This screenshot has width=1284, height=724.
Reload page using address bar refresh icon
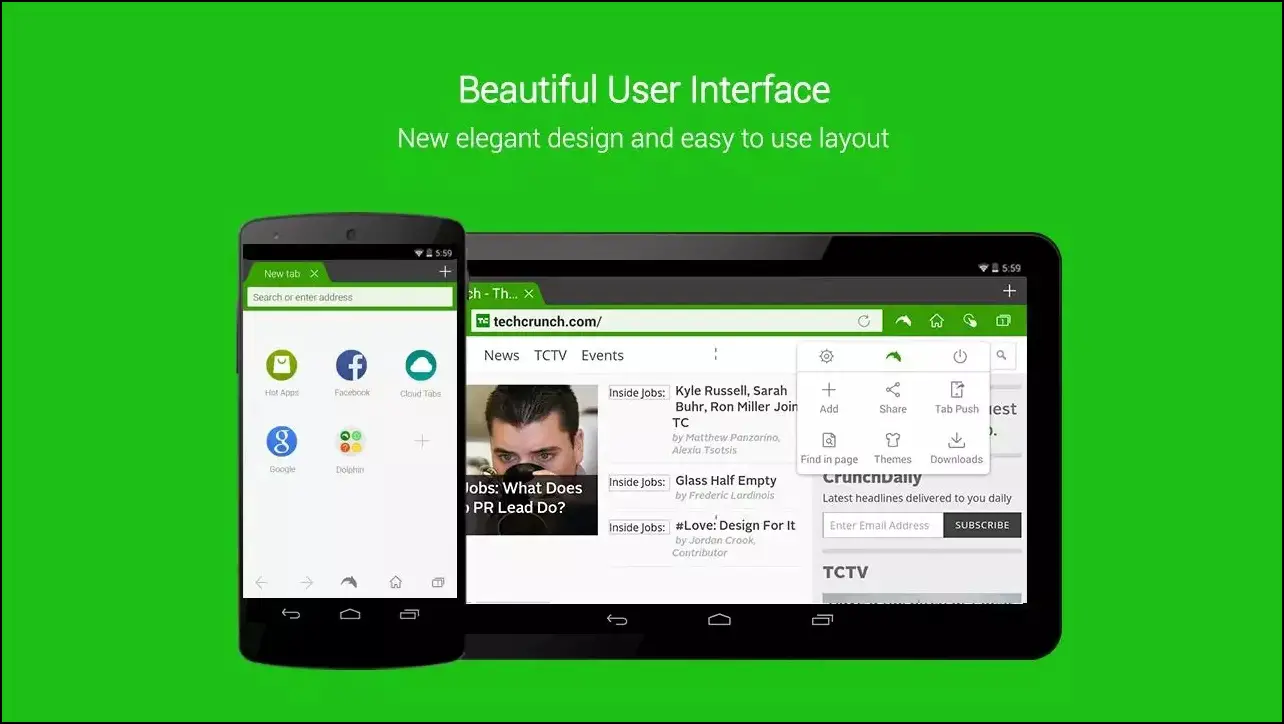pos(864,321)
